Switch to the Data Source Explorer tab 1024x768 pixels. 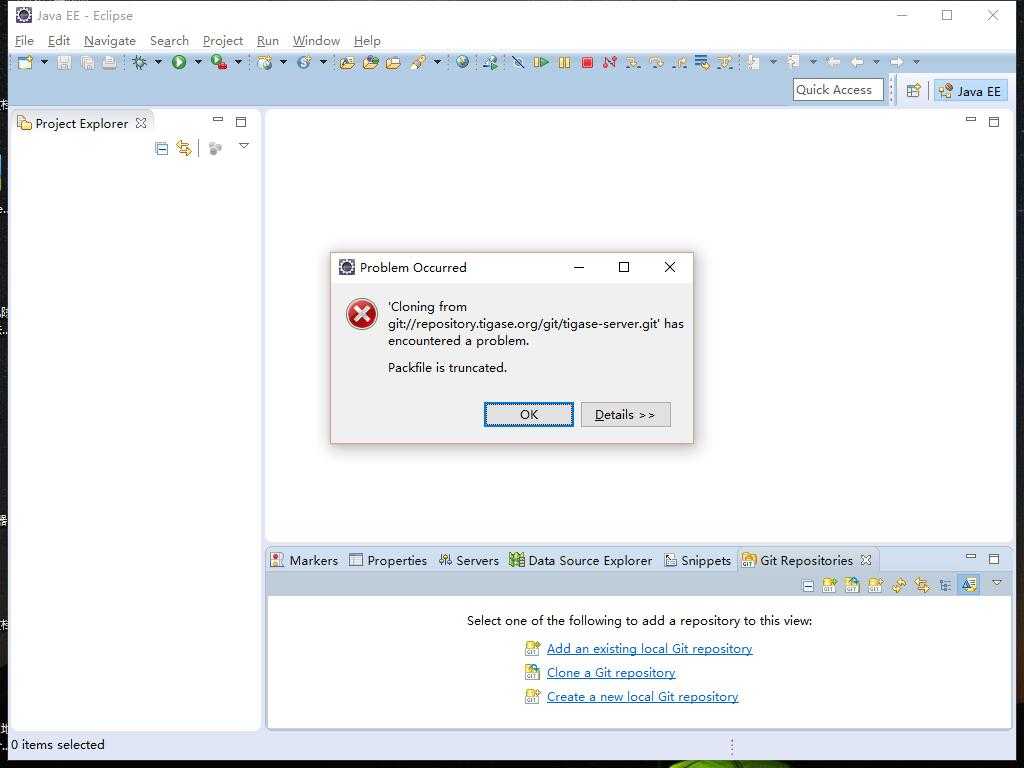(581, 560)
